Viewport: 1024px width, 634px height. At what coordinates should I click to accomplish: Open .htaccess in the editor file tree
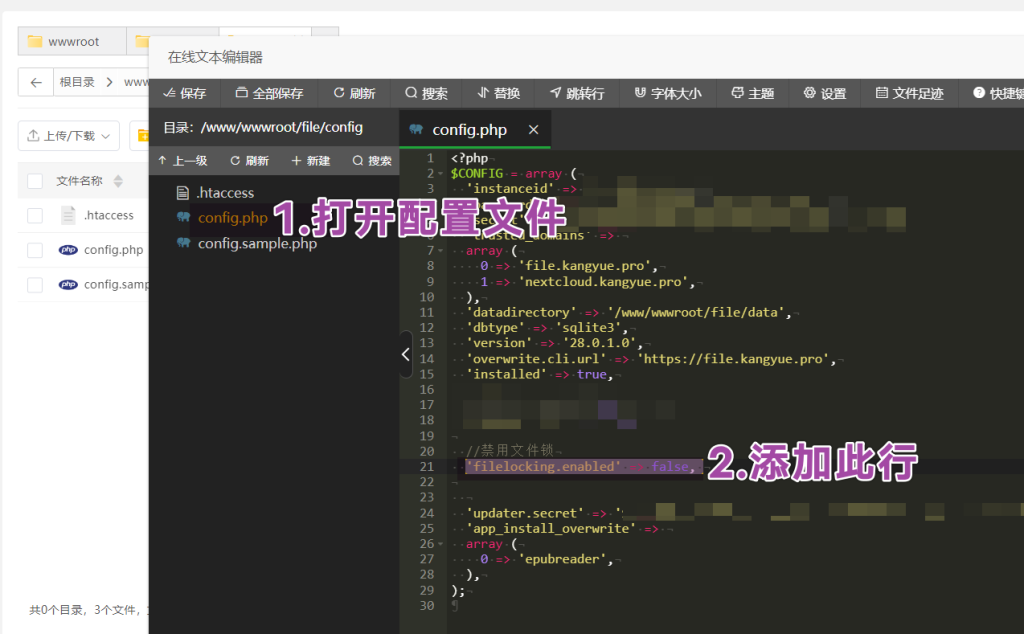coord(225,193)
